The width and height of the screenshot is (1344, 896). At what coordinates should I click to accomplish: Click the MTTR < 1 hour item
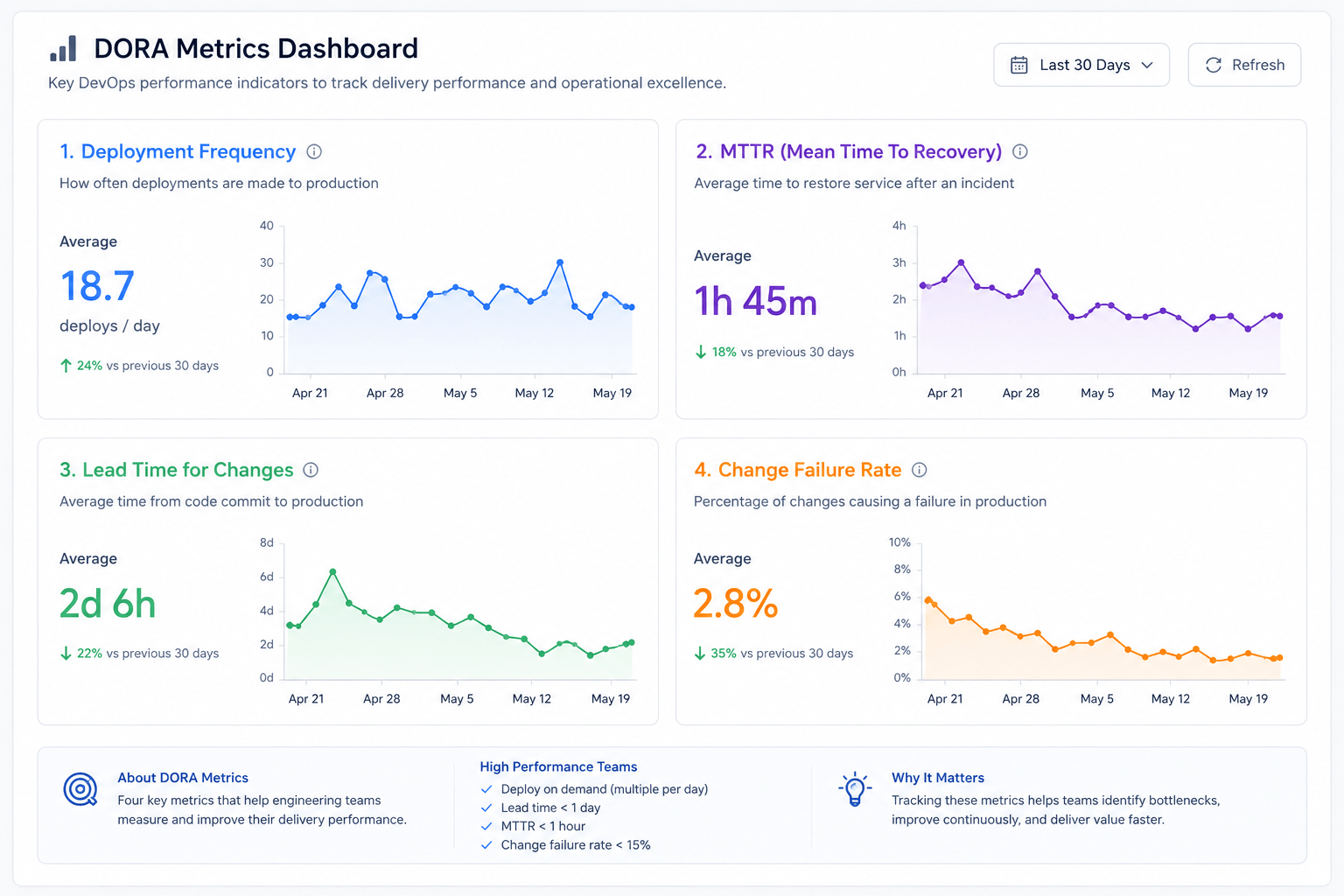click(x=543, y=826)
